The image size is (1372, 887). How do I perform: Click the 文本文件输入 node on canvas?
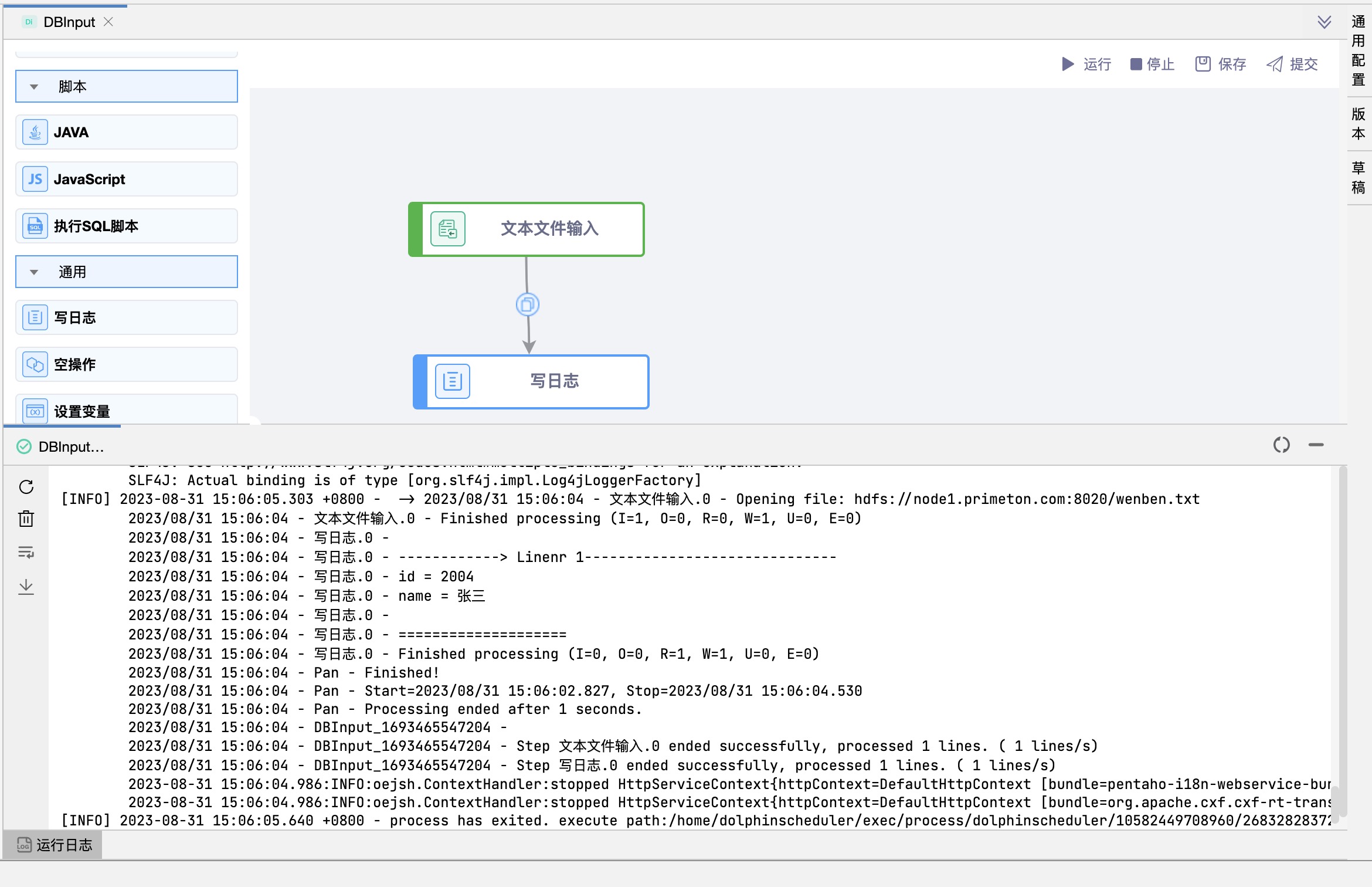click(527, 229)
